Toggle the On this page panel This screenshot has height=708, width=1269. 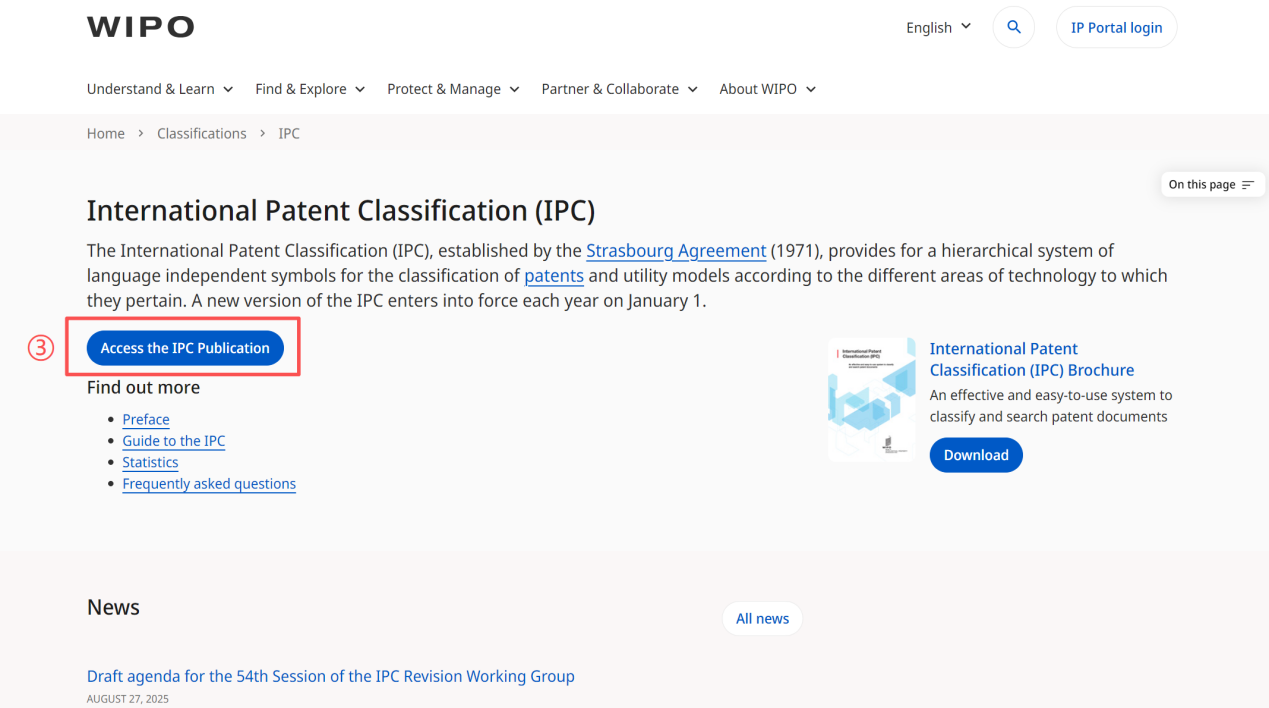coord(1211,185)
